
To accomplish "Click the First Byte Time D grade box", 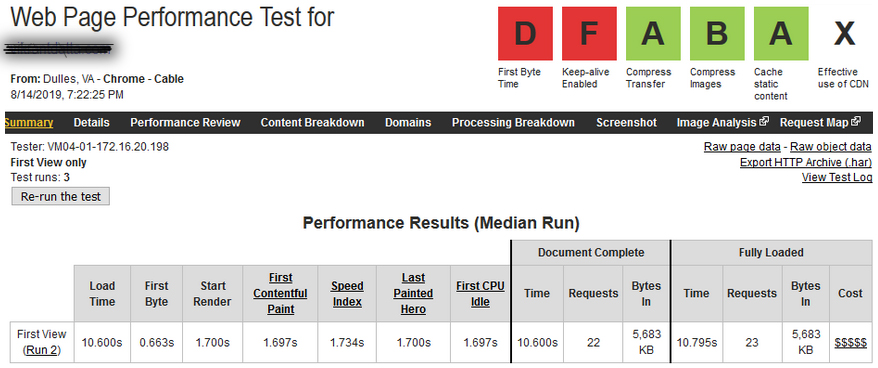I will click(525, 34).
